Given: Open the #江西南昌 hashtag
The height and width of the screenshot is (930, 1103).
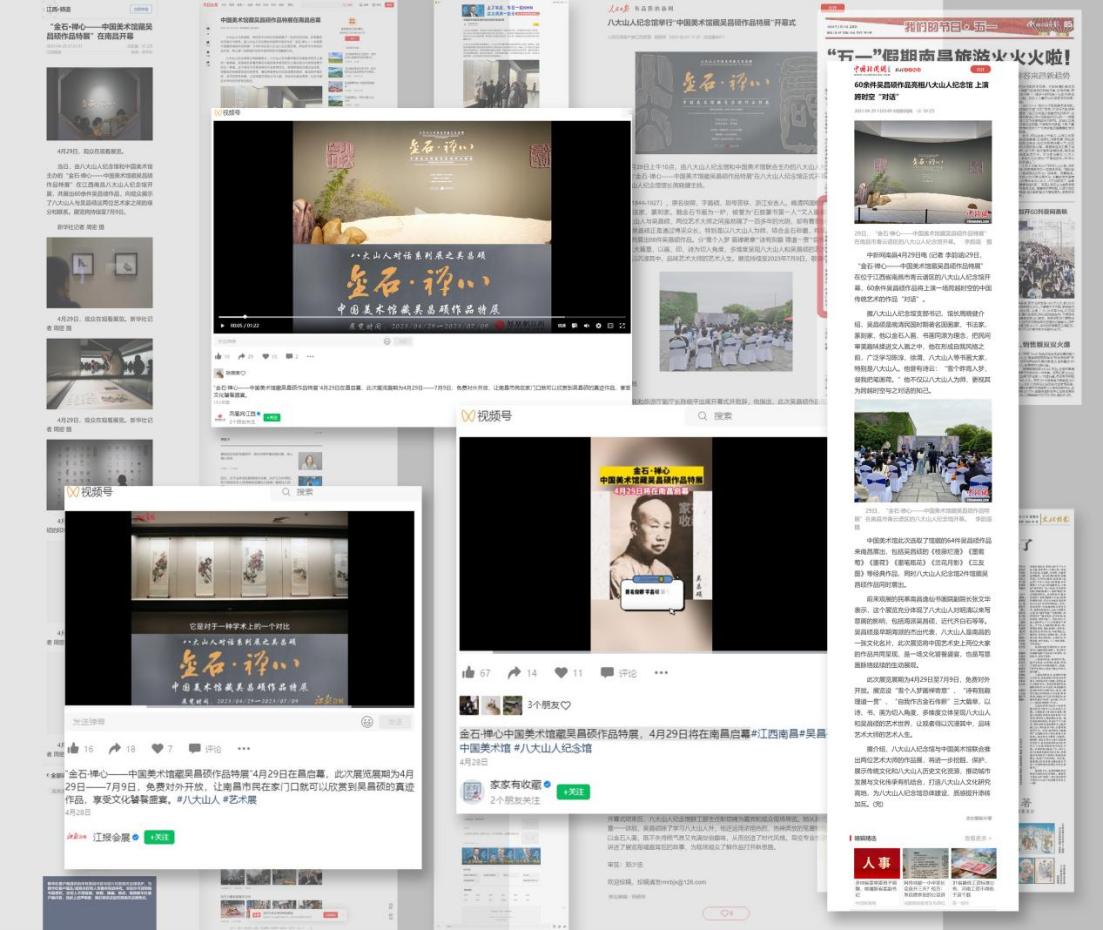Looking at the screenshot, I should coord(776,734).
